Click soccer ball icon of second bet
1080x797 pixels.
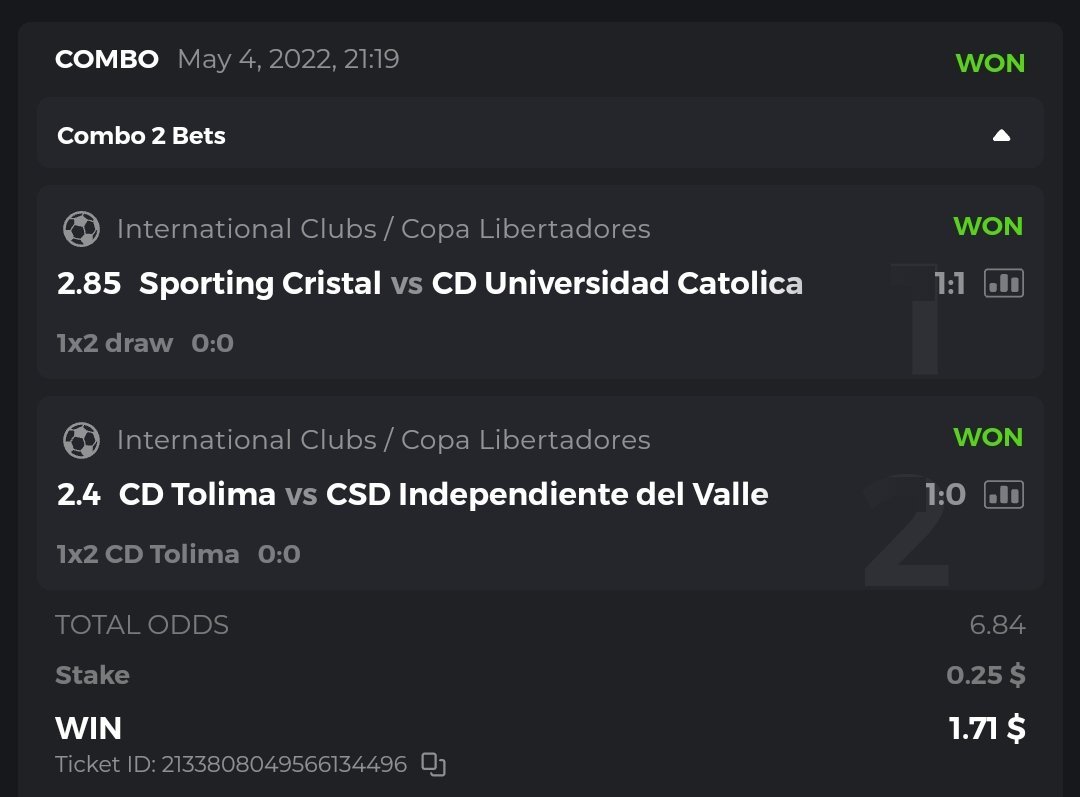pyautogui.click(x=81, y=440)
